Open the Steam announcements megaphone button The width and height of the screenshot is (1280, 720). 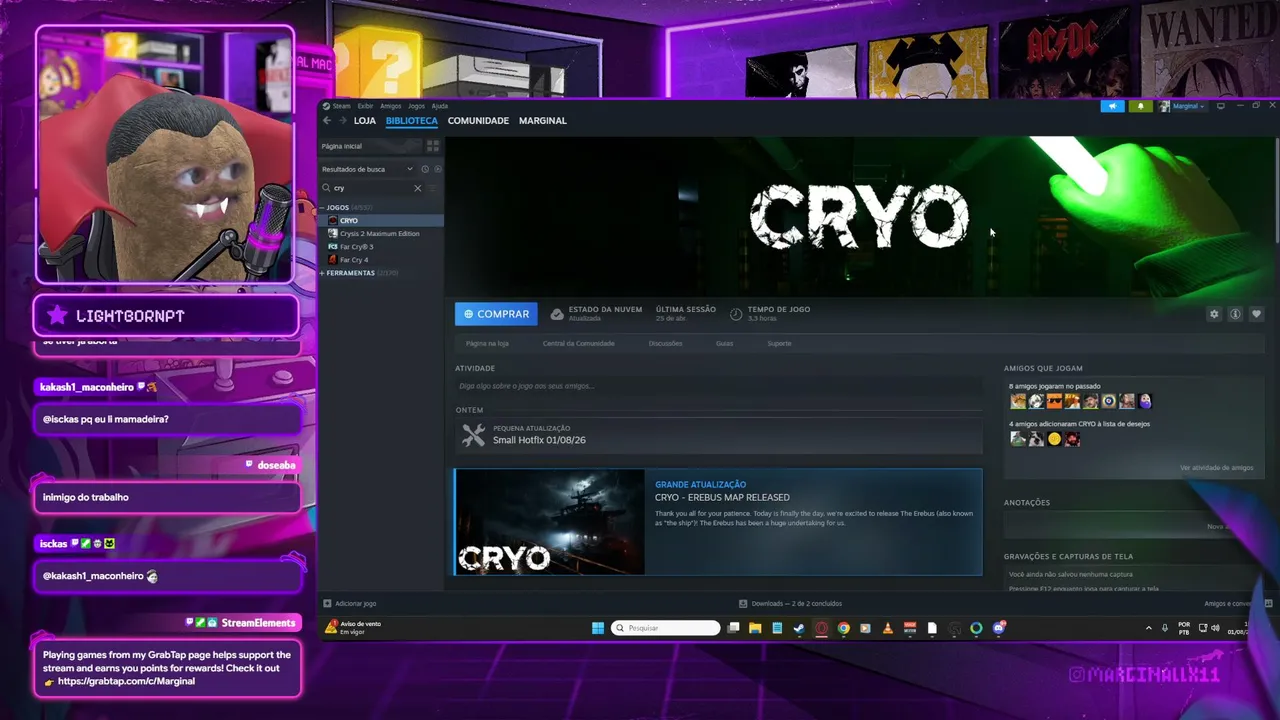[1112, 106]
